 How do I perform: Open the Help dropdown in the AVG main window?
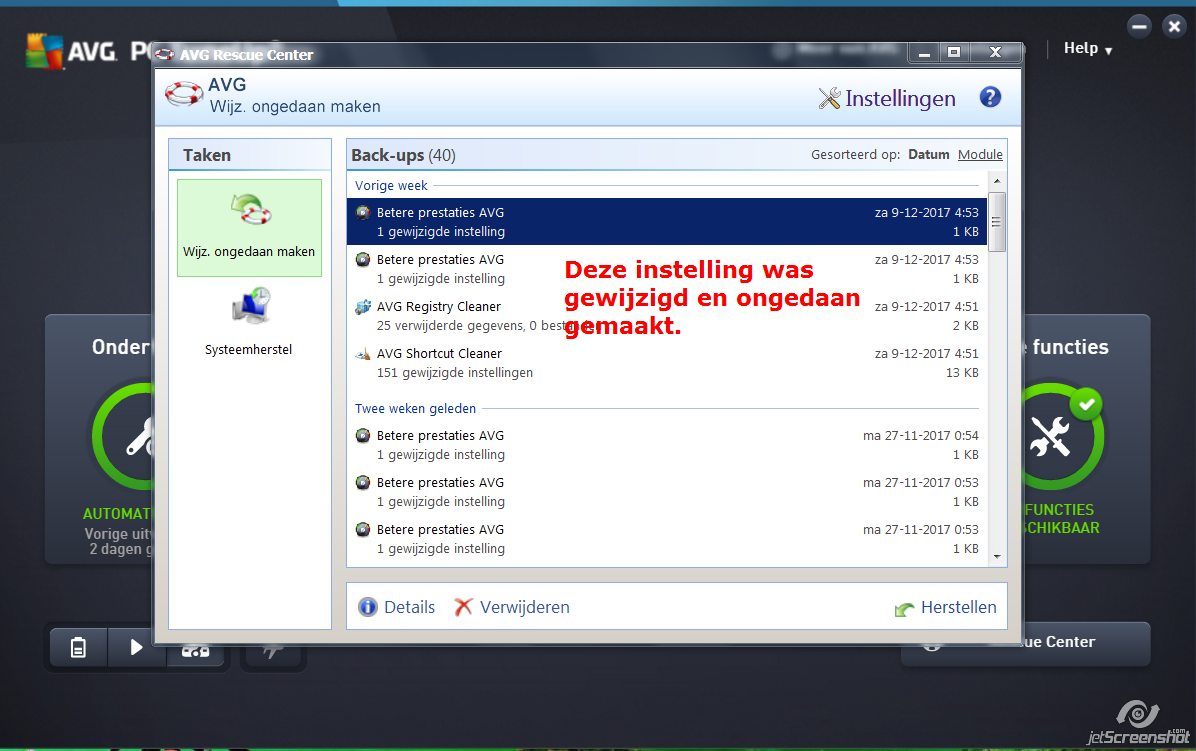[x=1088, y=49]
